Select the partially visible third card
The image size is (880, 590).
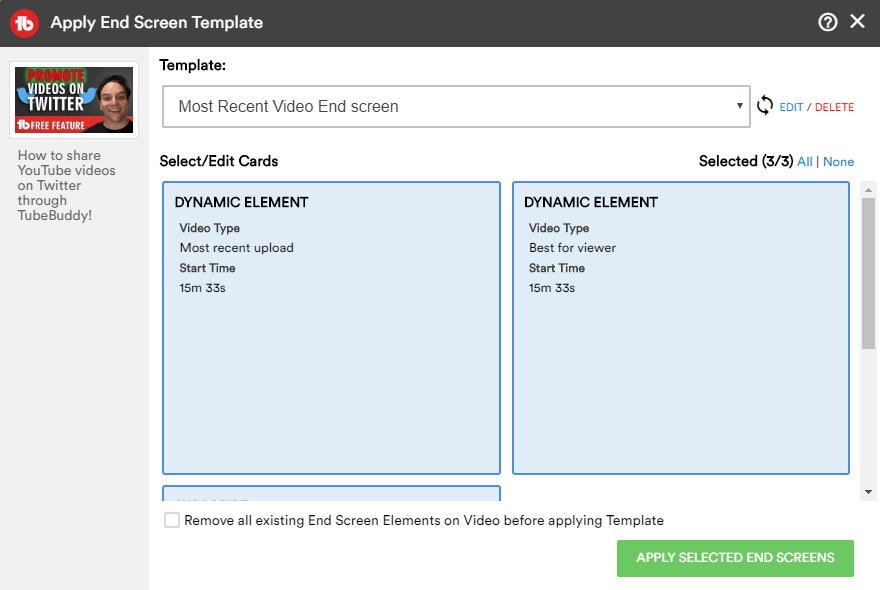(331, 493)
